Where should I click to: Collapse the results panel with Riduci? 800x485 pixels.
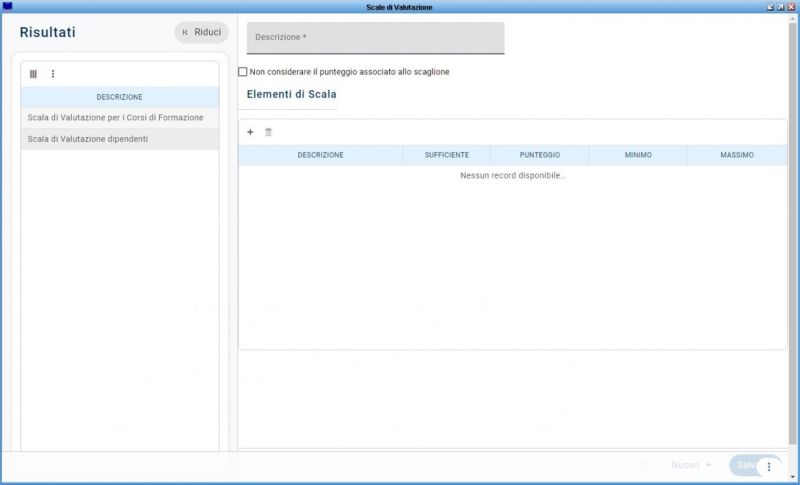pos(201,32)
